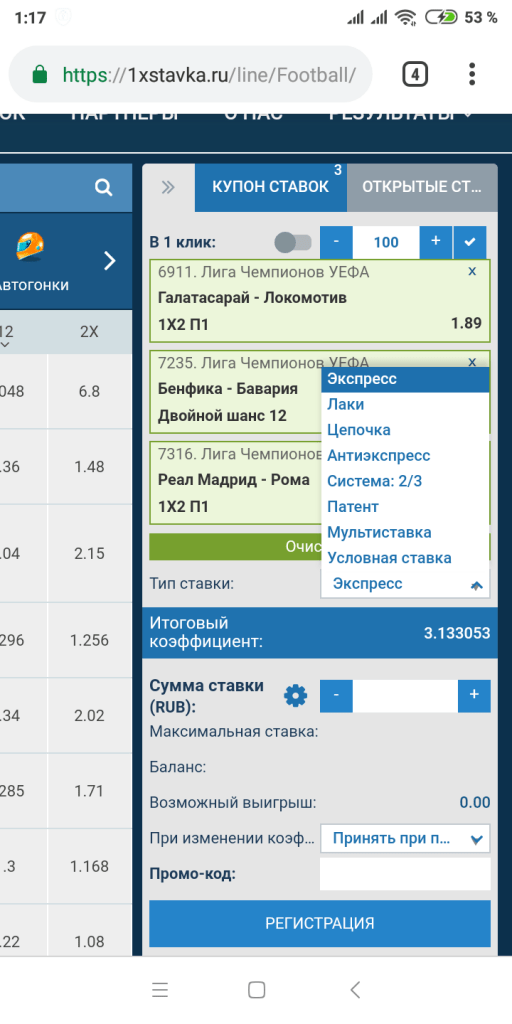
Task: Remove Галатасарай - Локомотив bet with x
Action: point(473,271)
